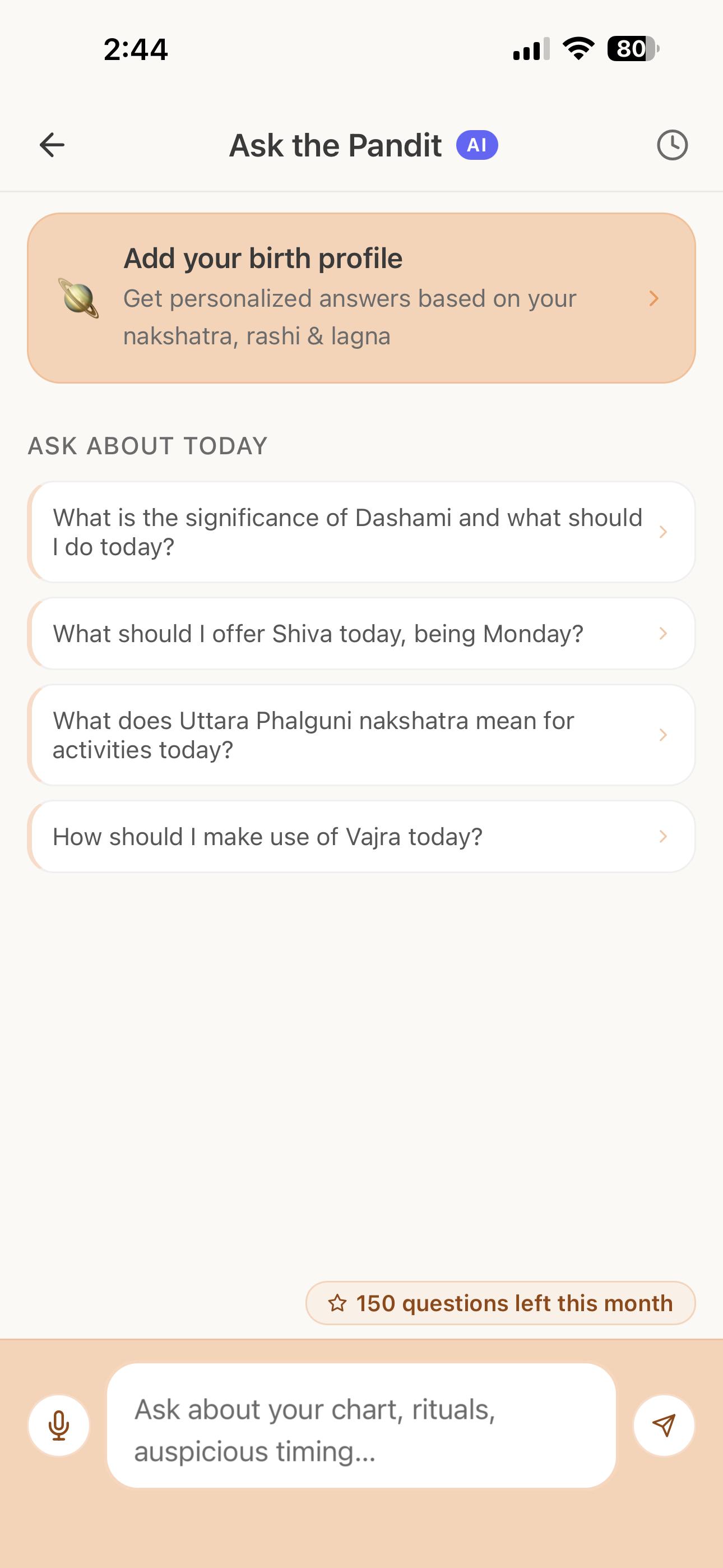This screenshot has width=723, height=1568.
Task: Tap the battery indicator in status bar
Action: pyautogui.click(x=633, y=49)
